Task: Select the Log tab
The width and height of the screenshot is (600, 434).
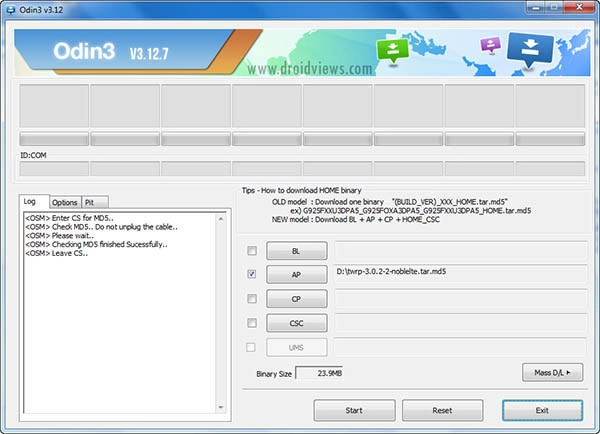Action: pos(33,202)
